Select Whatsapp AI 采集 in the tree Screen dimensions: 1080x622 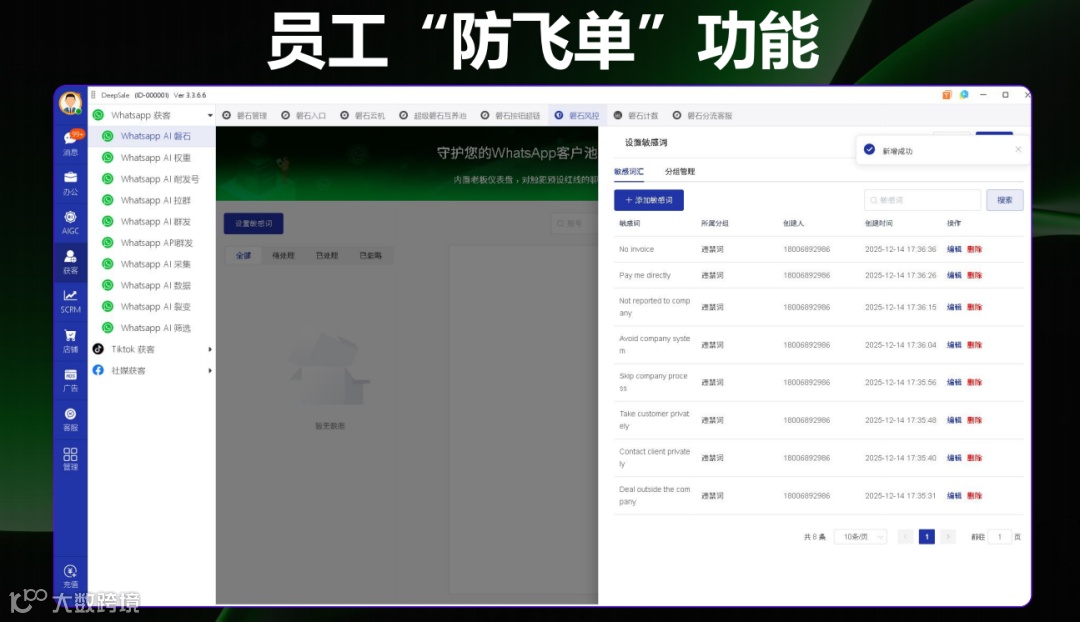(152, 265)
